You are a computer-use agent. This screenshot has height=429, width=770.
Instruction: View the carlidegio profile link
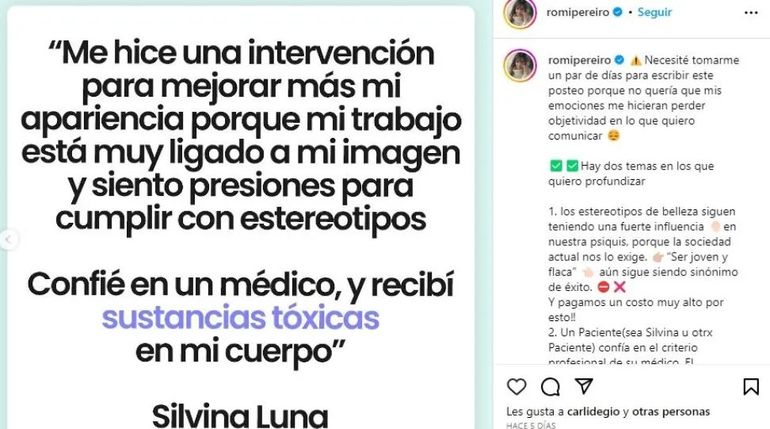[593, 411]
